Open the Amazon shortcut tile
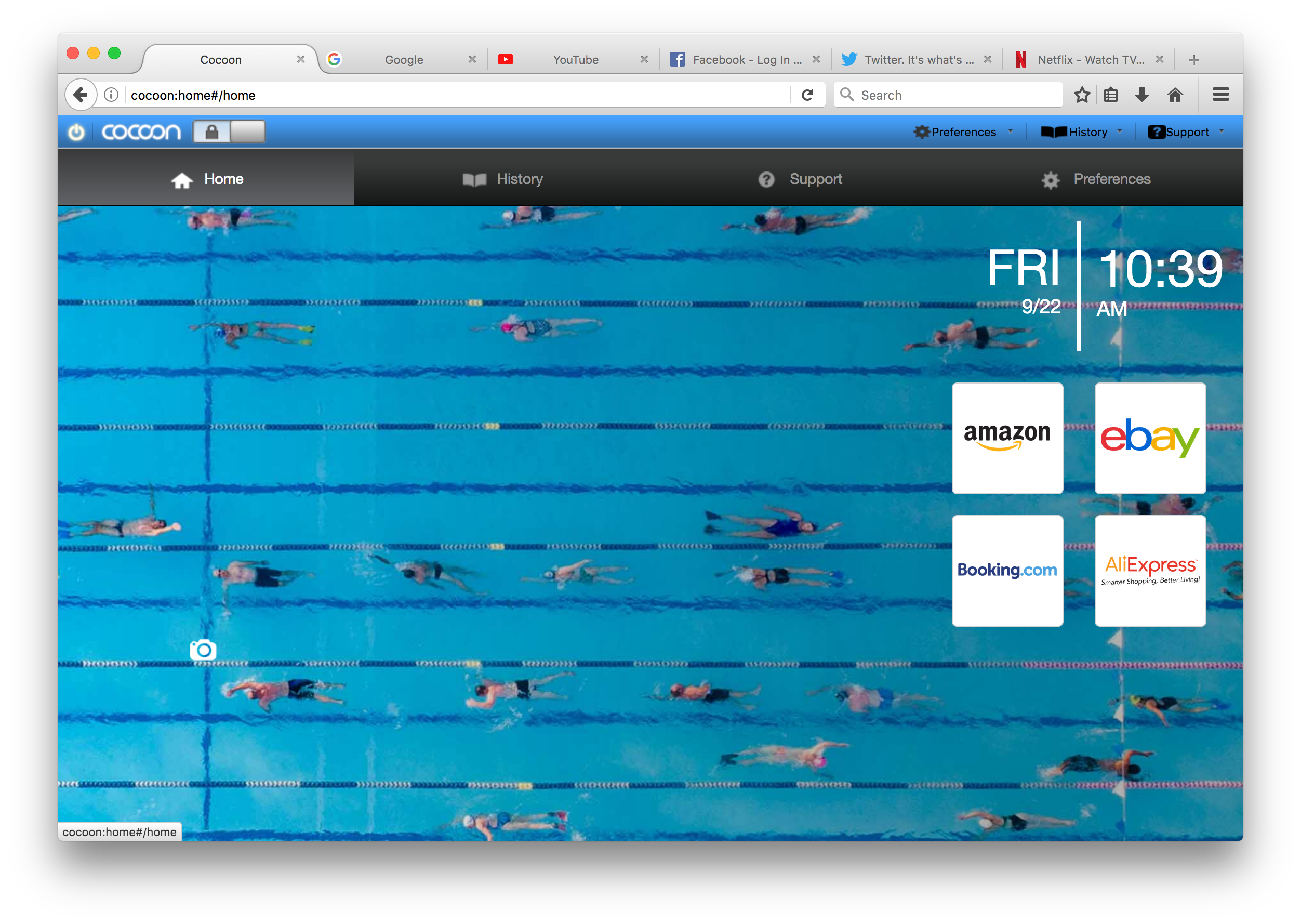This screenshot has width=1301, height=924. [1007, 438]
